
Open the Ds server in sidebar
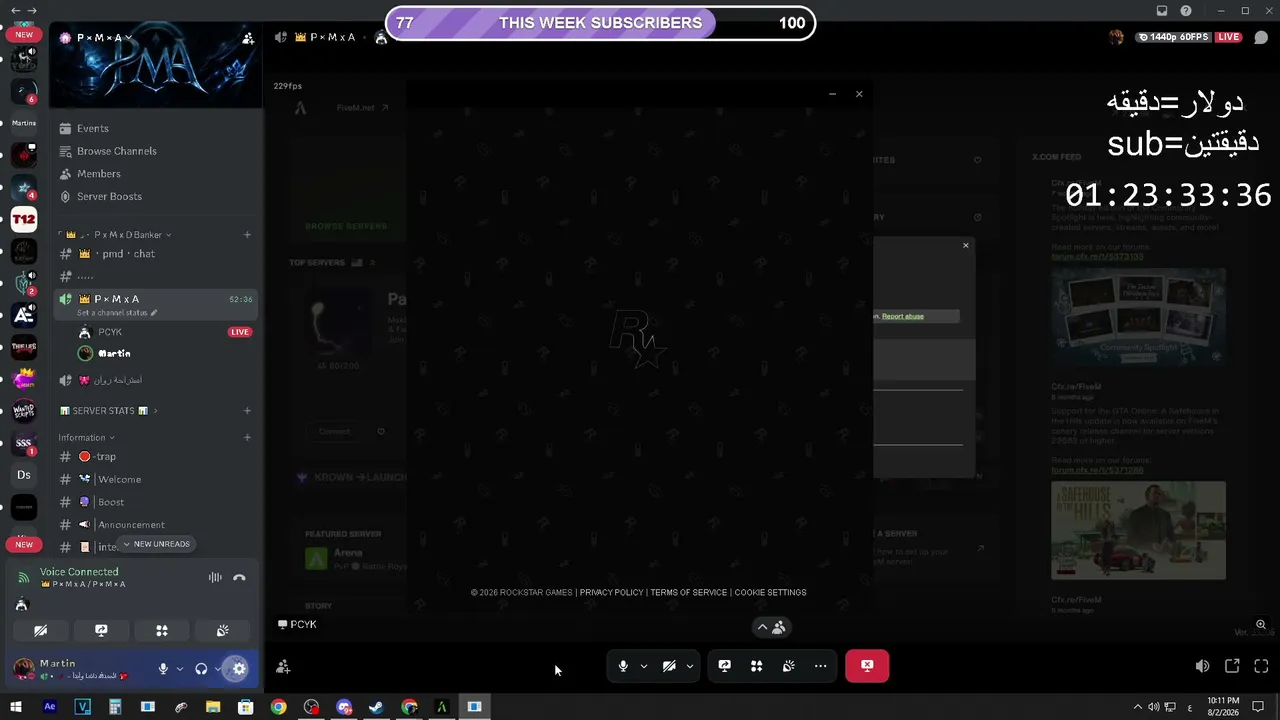coord(24,475)
